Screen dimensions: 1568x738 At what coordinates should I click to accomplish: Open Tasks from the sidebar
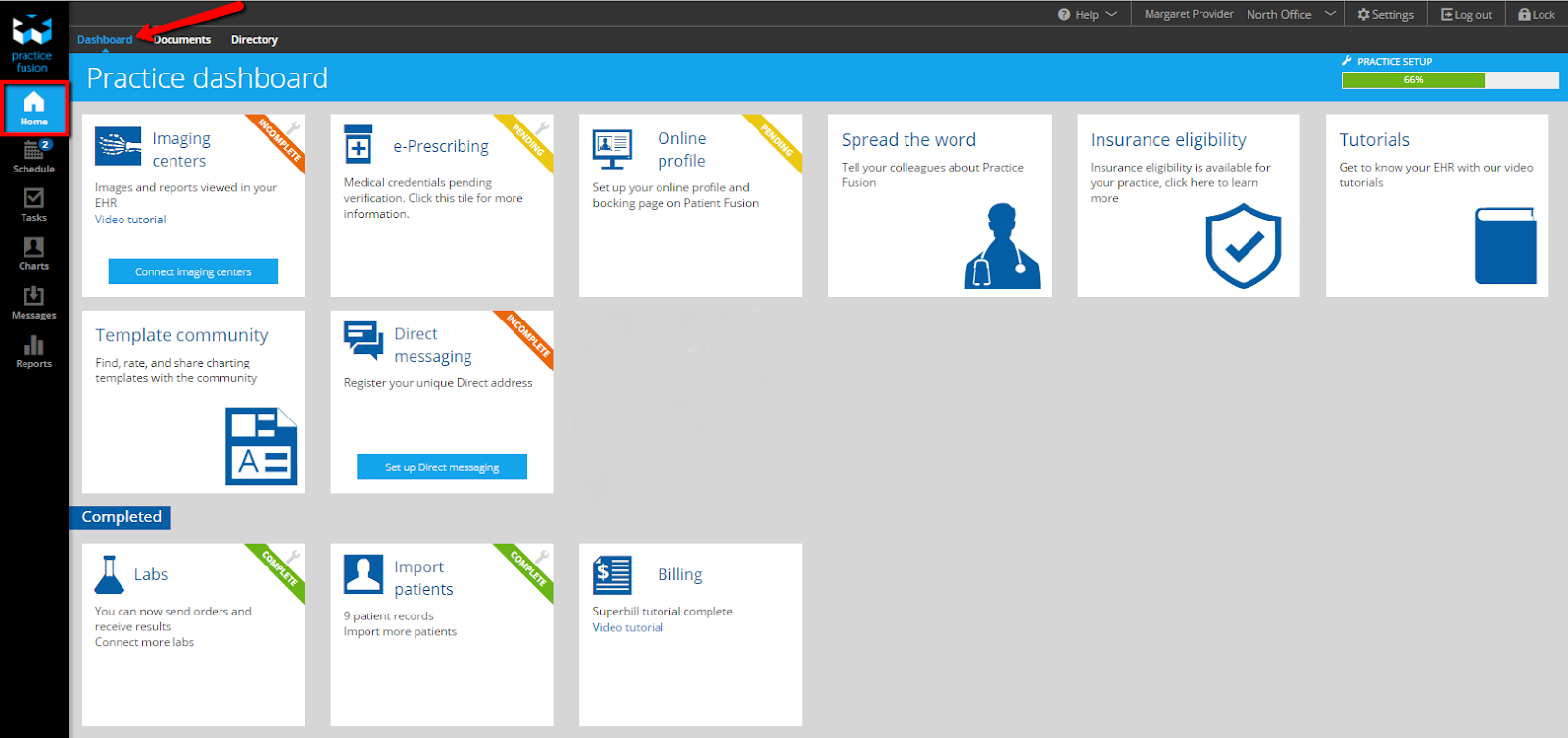(33, 205)
